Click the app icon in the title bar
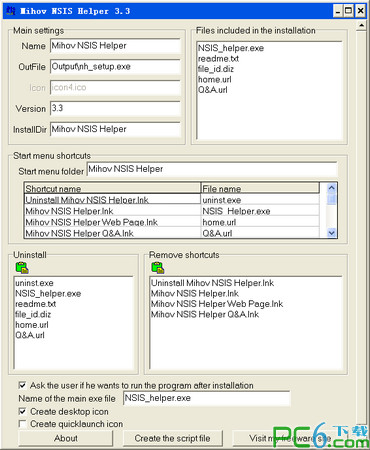Image resolution: width=370 pixels, height=450 pixels. [10, 11]
